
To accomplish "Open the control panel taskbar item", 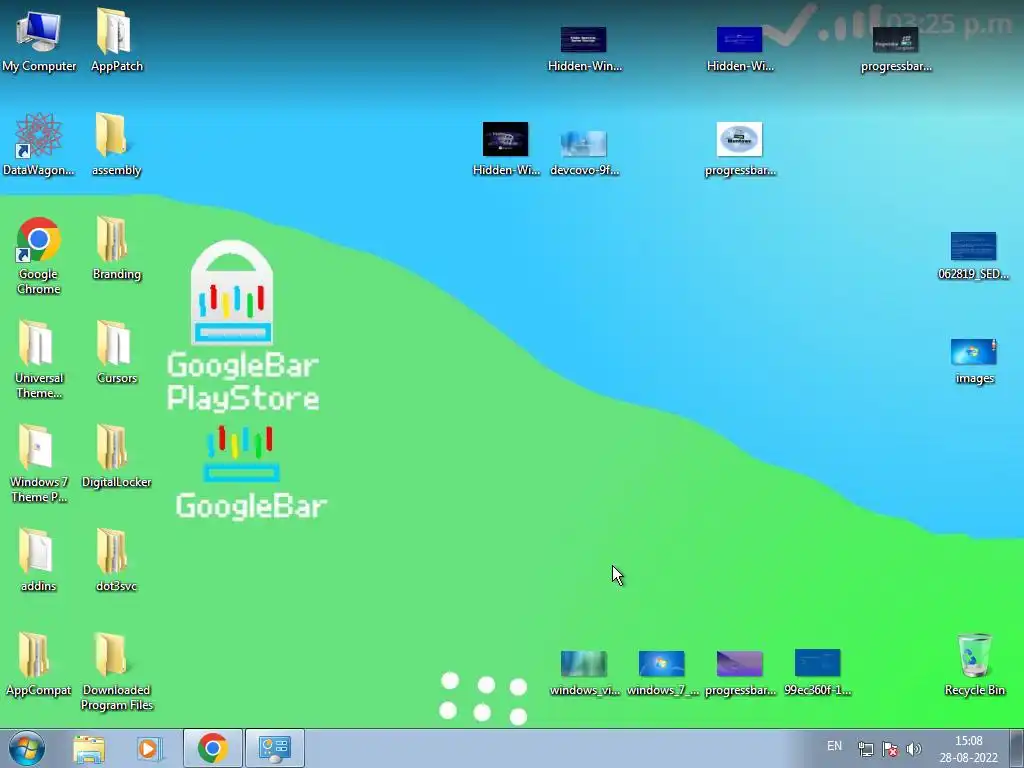I will 275,748.
